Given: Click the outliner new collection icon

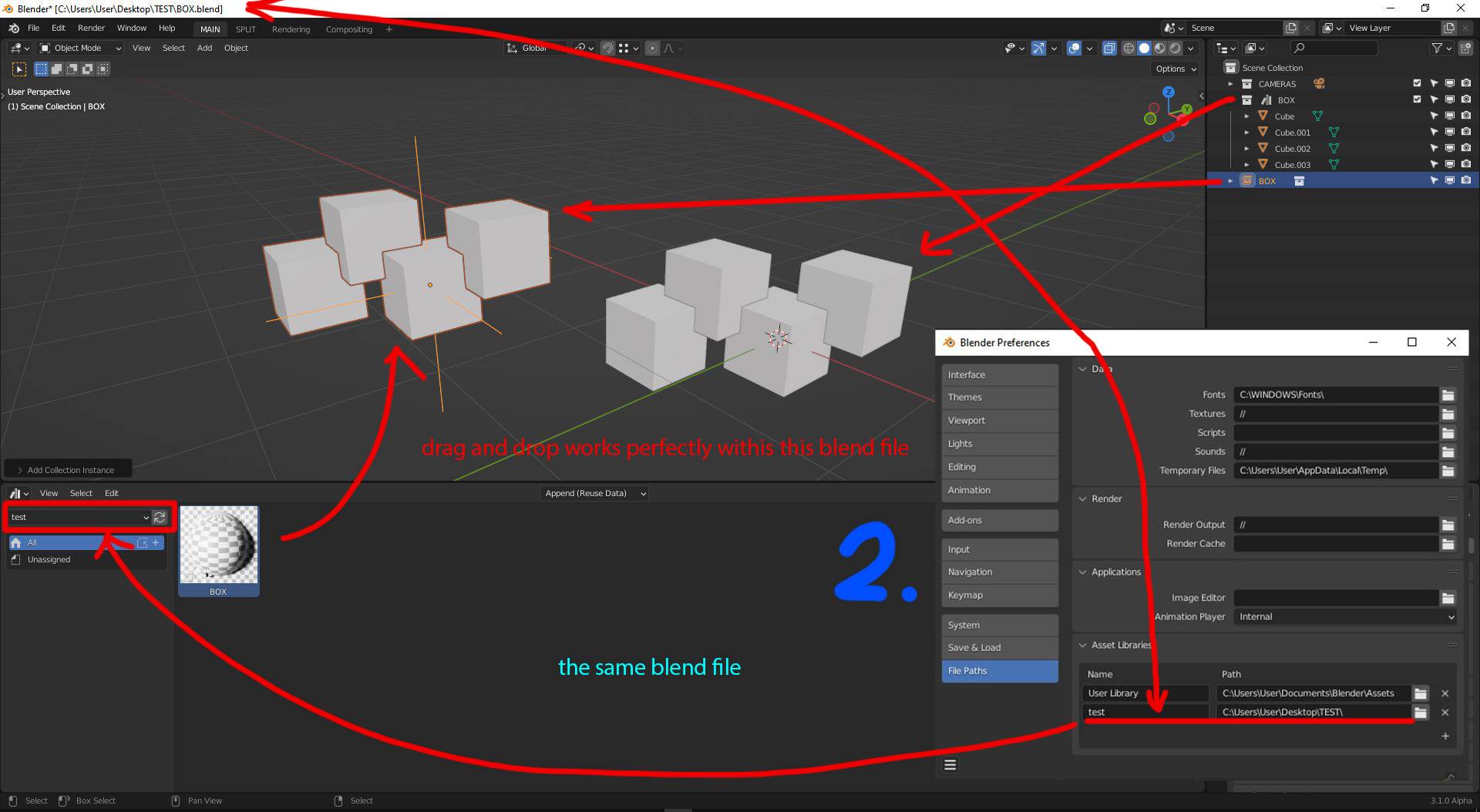Looking at the screenshot, I should 1465,49.
